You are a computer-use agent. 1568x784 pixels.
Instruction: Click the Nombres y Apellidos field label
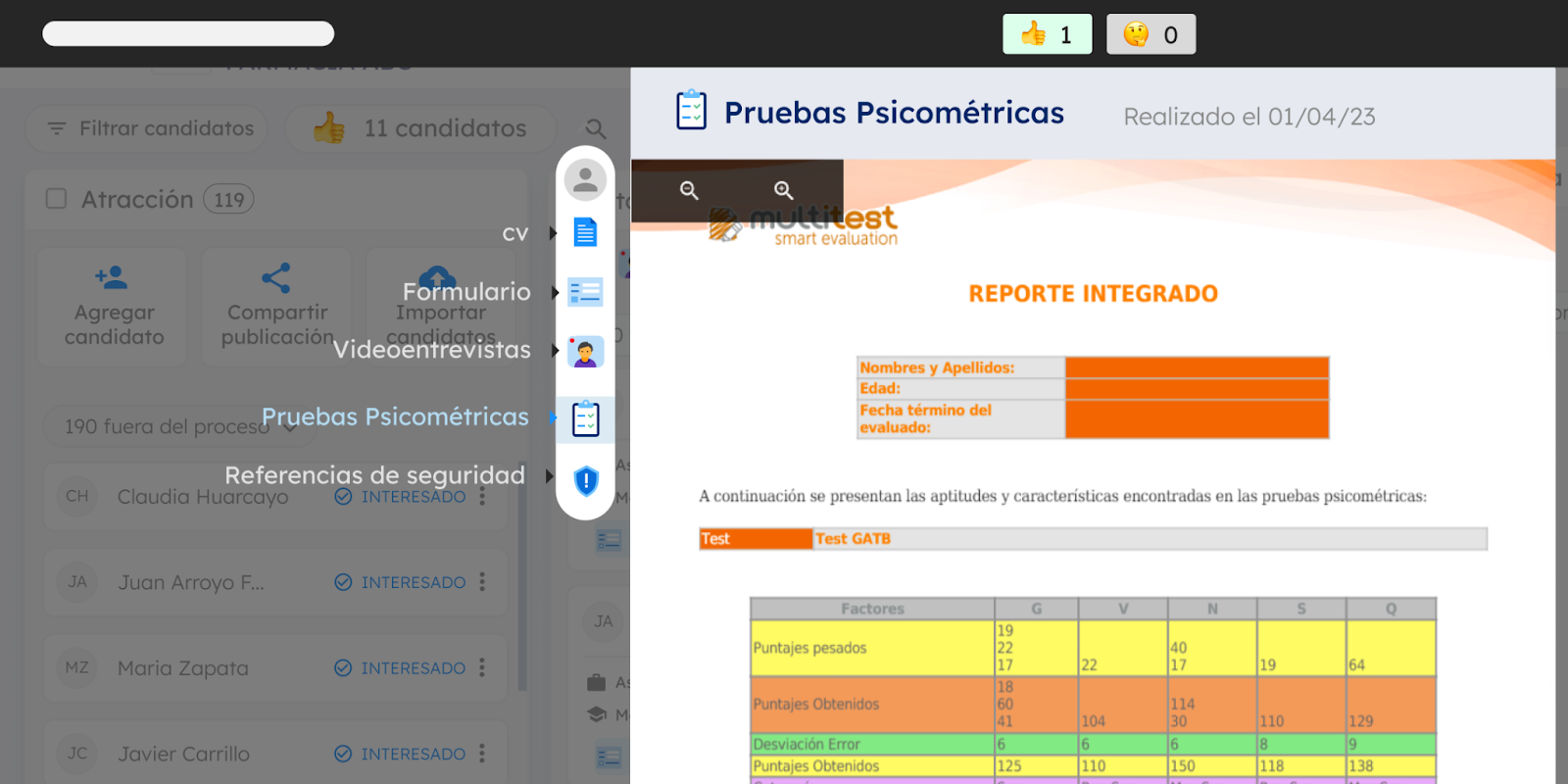click(937, 367)
